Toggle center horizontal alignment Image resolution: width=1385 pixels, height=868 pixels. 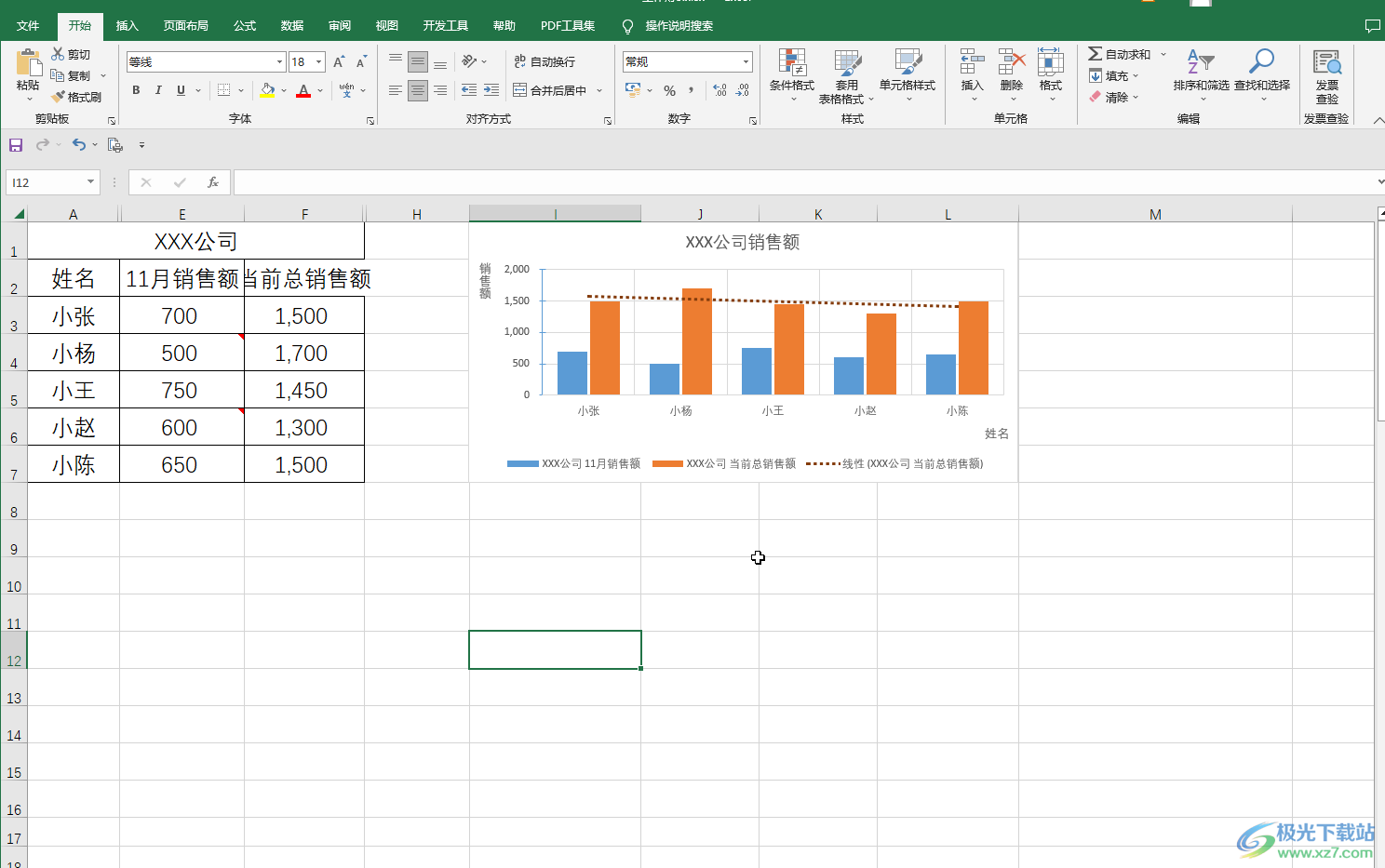tap(418, 90)
